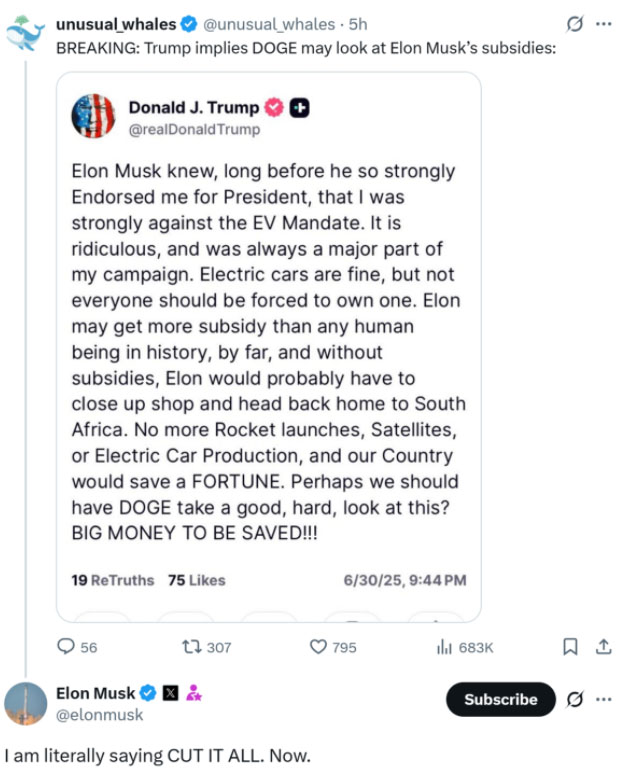
Task: Click the @unusual_whales handle link
Action: point(269,24)
